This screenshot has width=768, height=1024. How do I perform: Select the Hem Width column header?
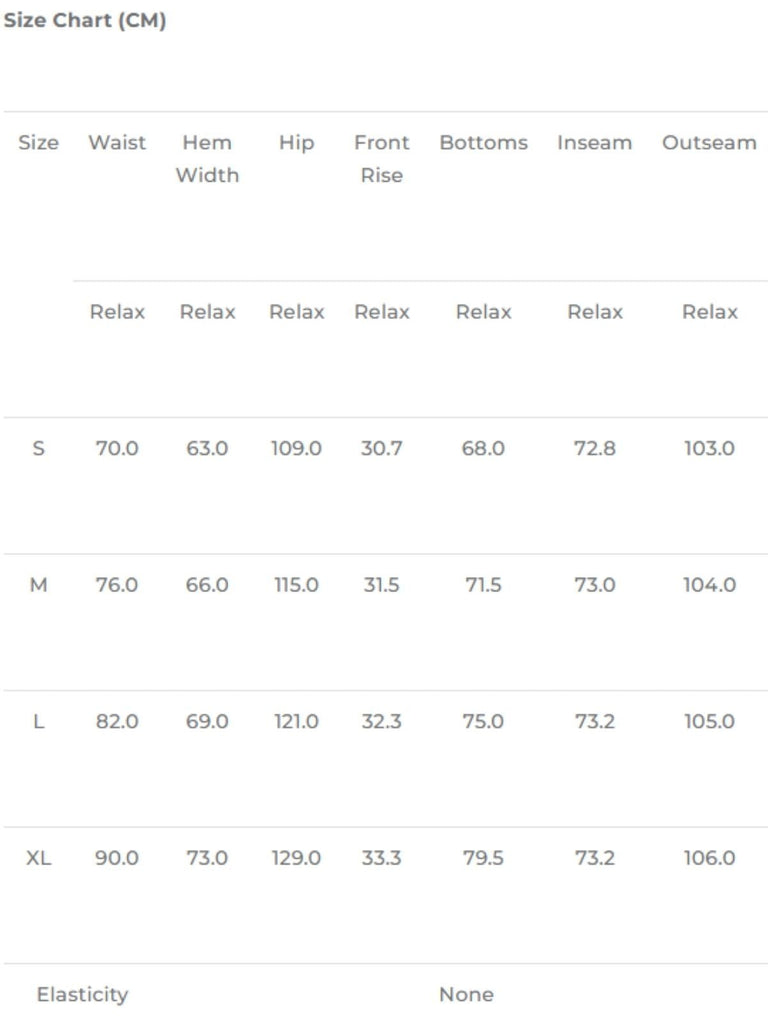207,159
